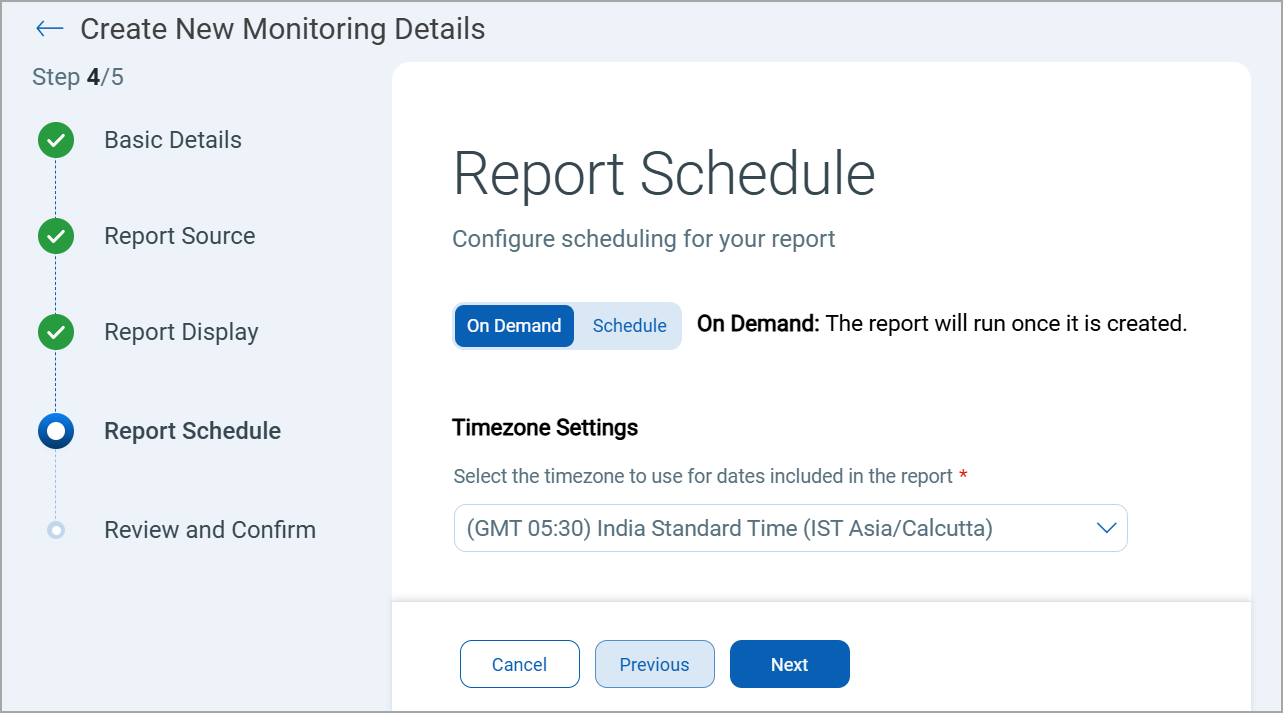1283x713 pixels.
Task: Go to Report Source step
Action: 180,236
